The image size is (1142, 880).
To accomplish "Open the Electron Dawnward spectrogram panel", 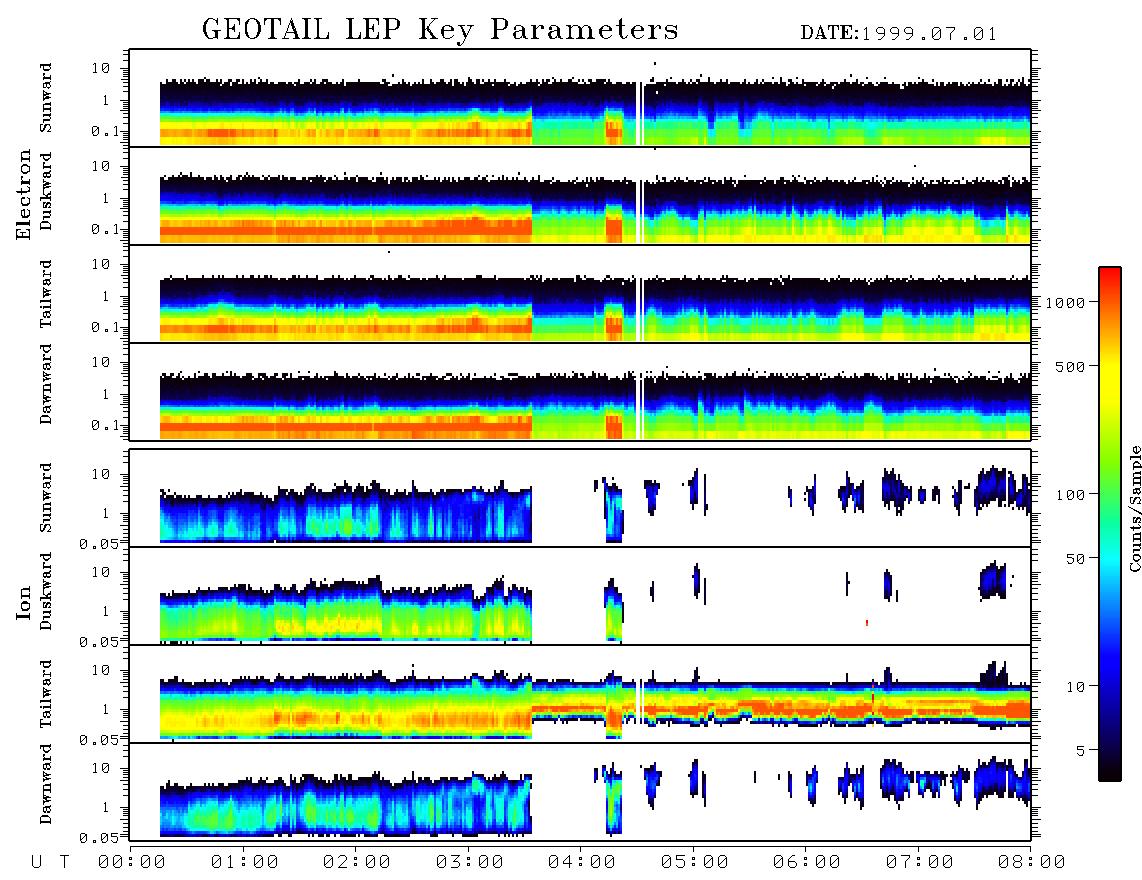I will point(580,392).
